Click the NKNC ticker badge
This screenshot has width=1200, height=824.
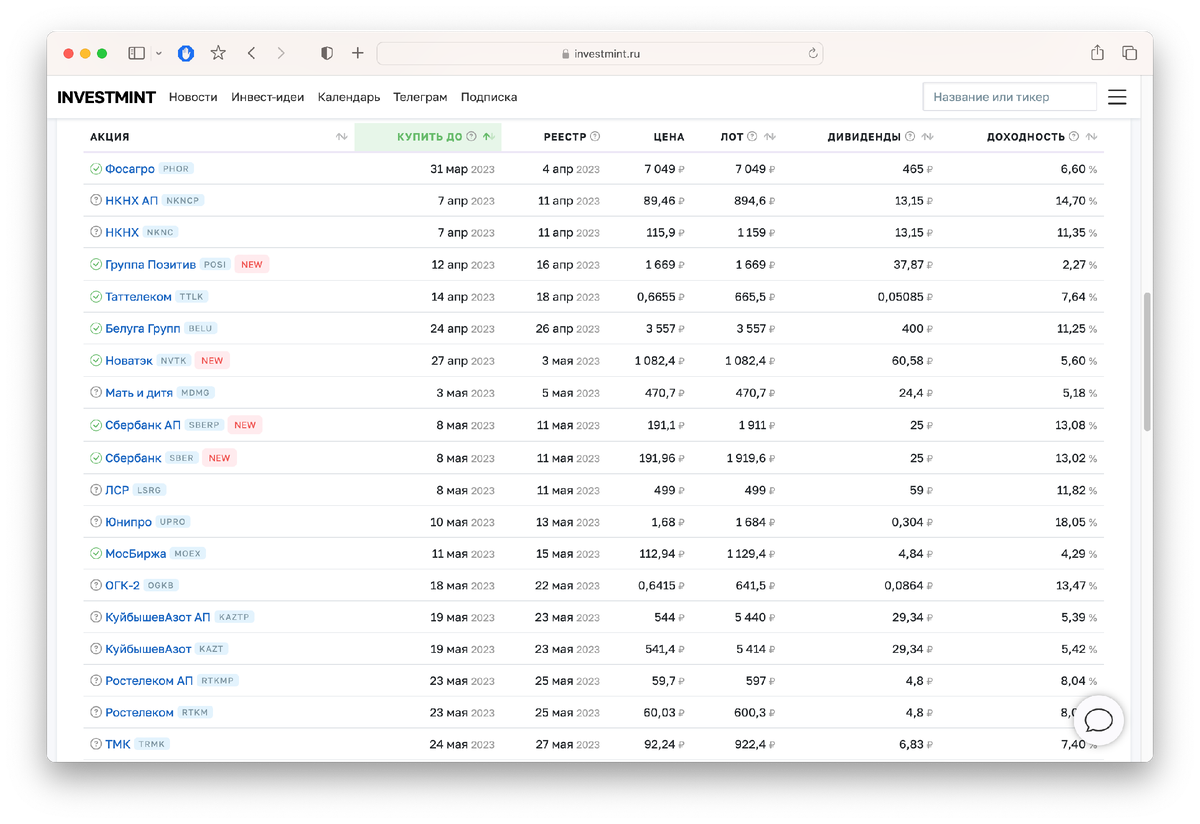pos(160,233)
